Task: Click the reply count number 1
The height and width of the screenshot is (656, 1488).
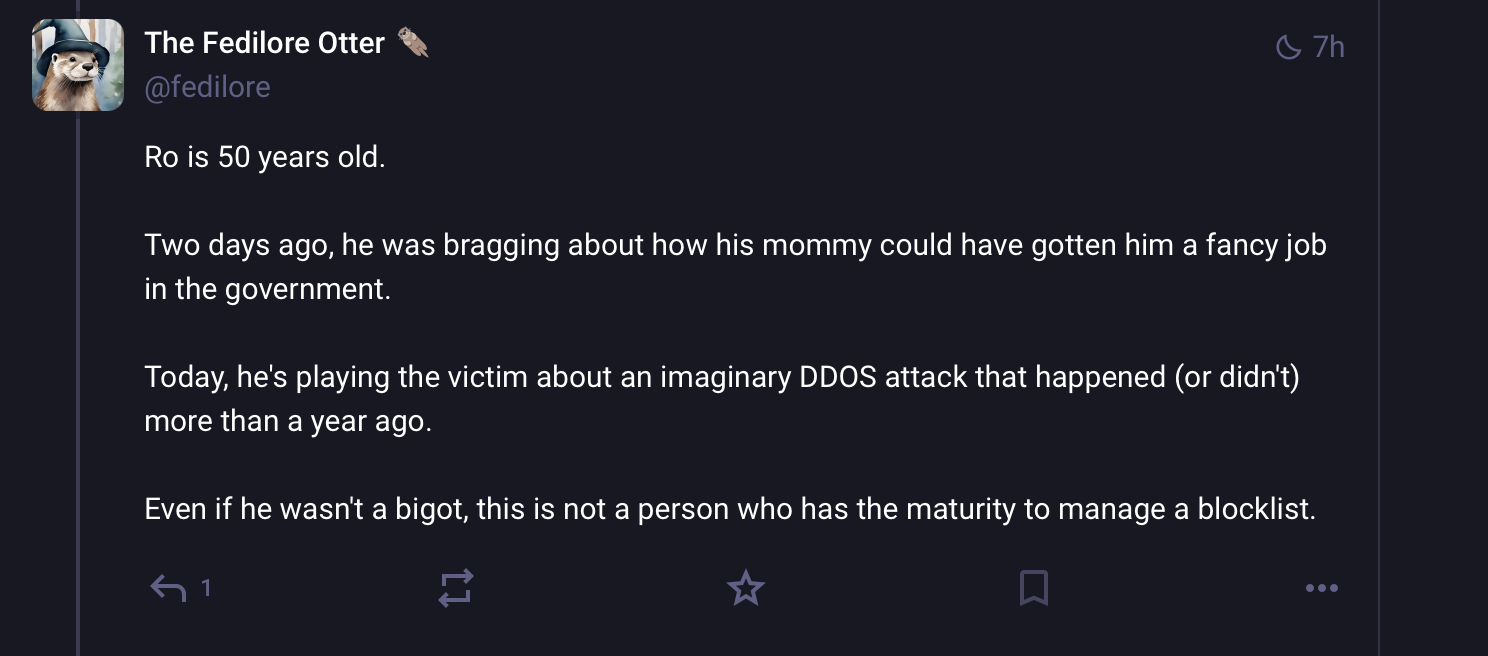Action: tap(206, 588)
